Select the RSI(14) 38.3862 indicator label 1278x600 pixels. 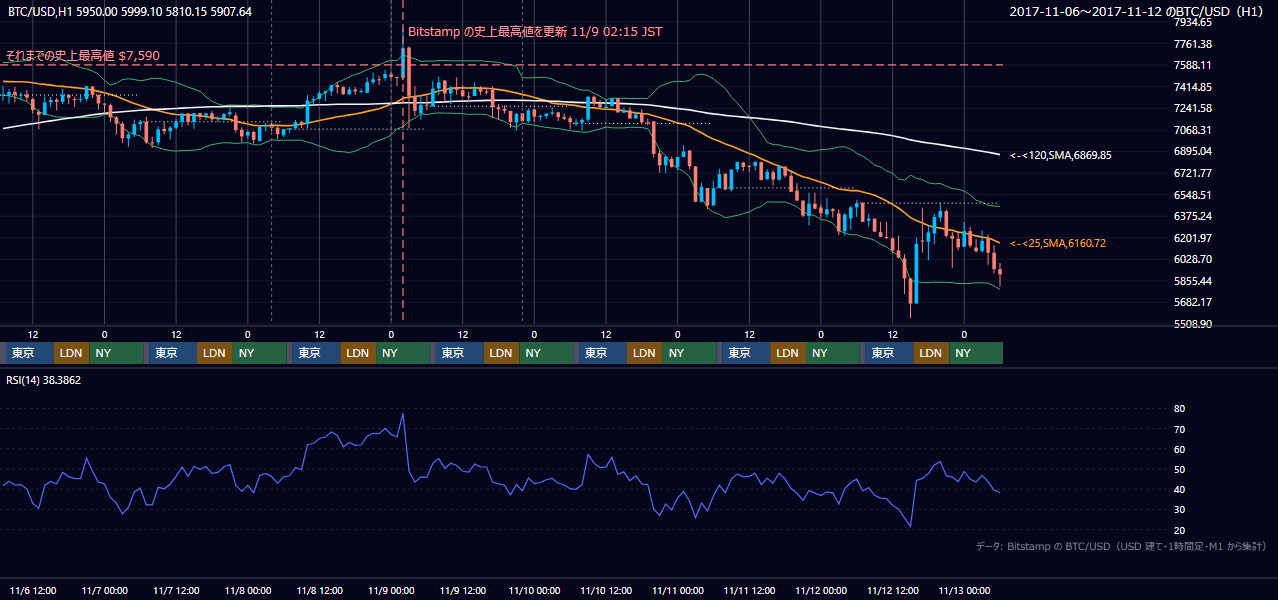point(45,380)
